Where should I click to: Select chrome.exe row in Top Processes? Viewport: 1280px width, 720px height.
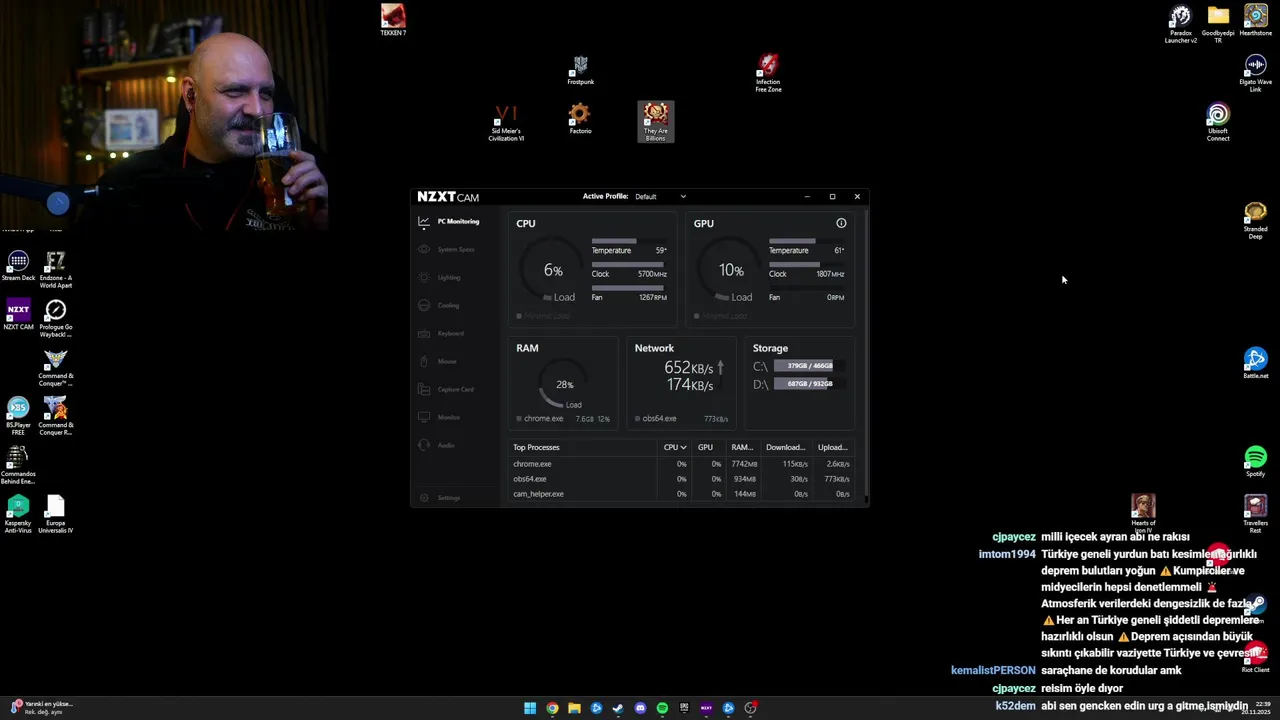point(682,464)
